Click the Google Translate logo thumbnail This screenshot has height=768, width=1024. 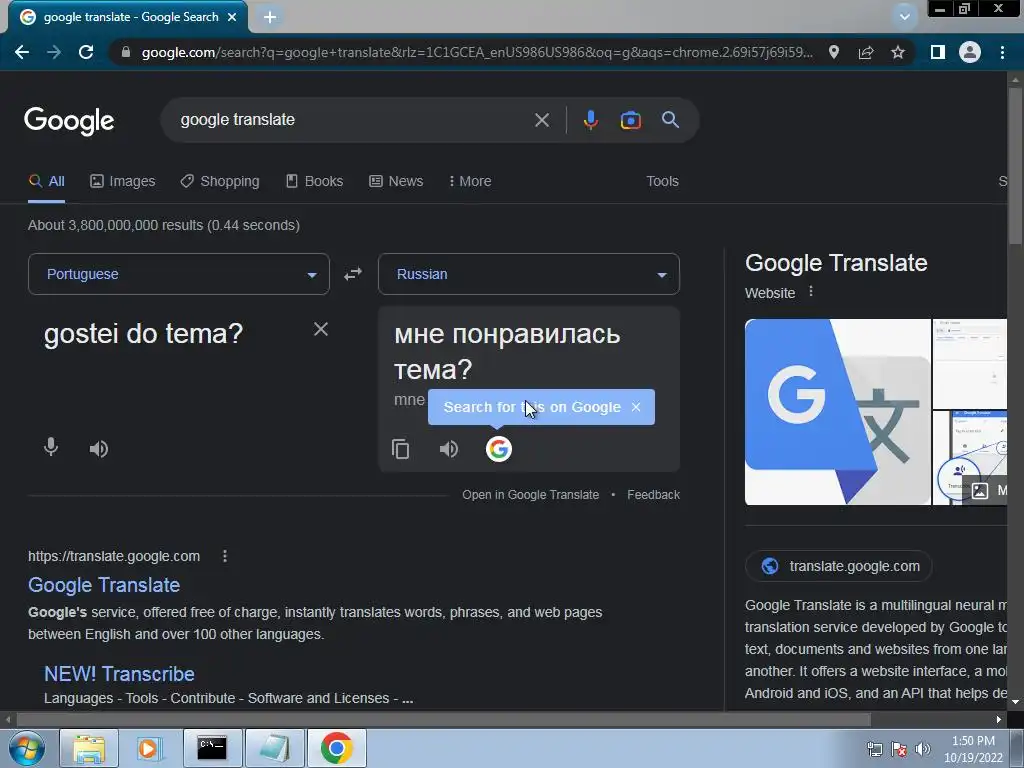838,412
